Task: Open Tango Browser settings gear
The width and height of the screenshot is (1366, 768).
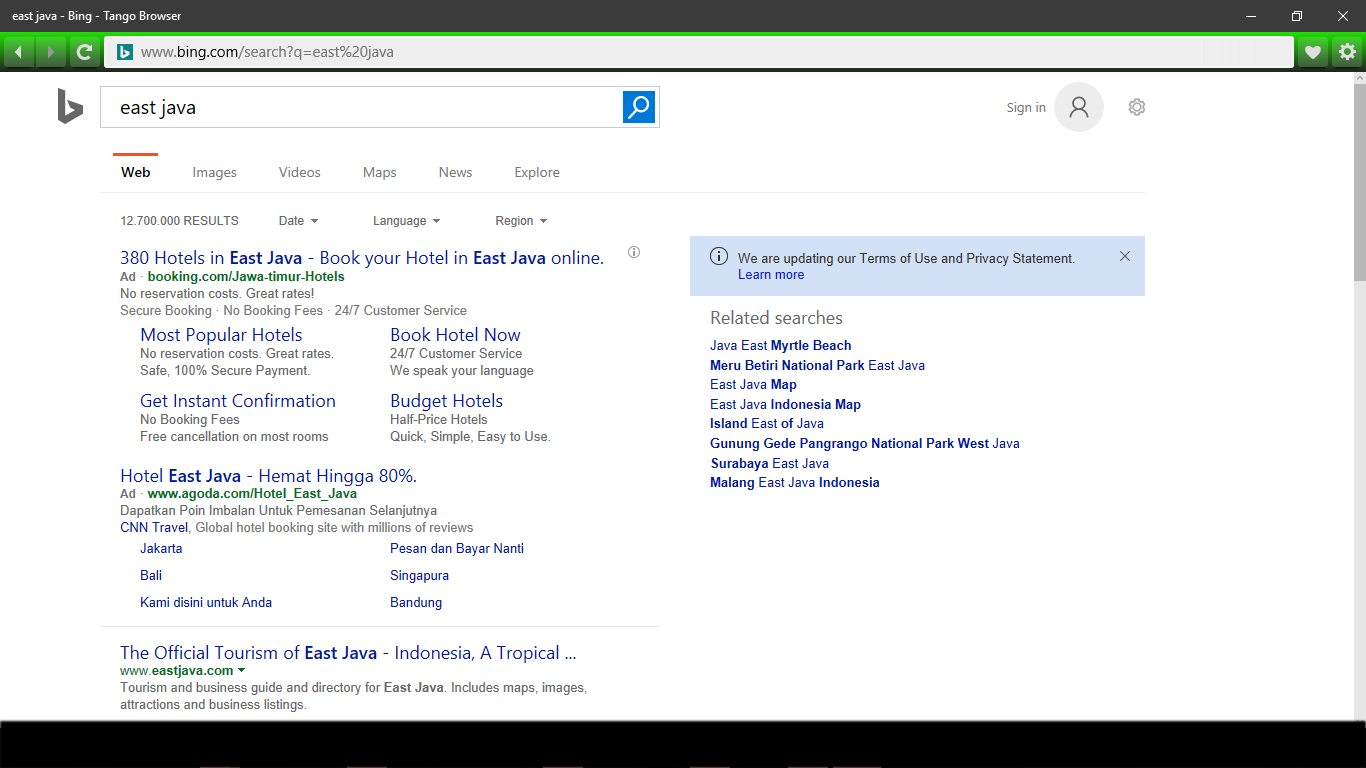Action: pyautogui.click(x=1347, y=52)
